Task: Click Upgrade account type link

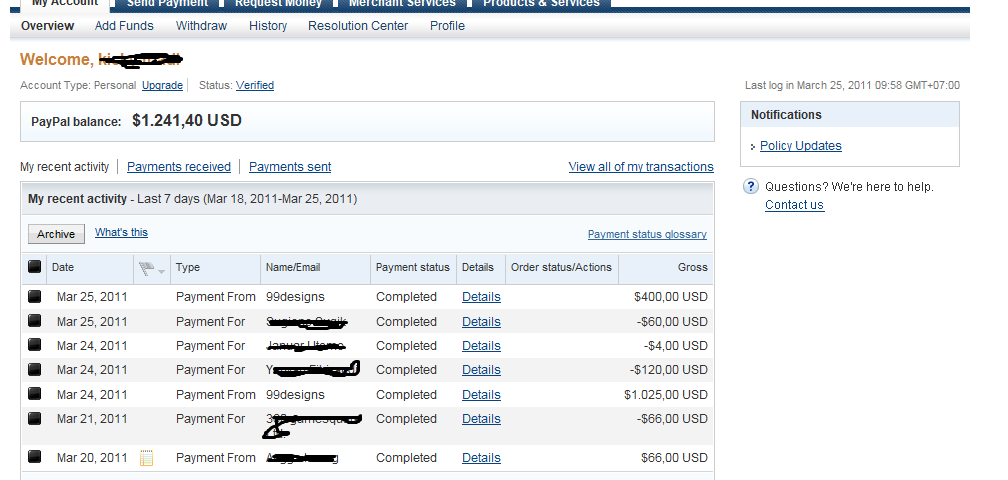Action: [162, 86]
